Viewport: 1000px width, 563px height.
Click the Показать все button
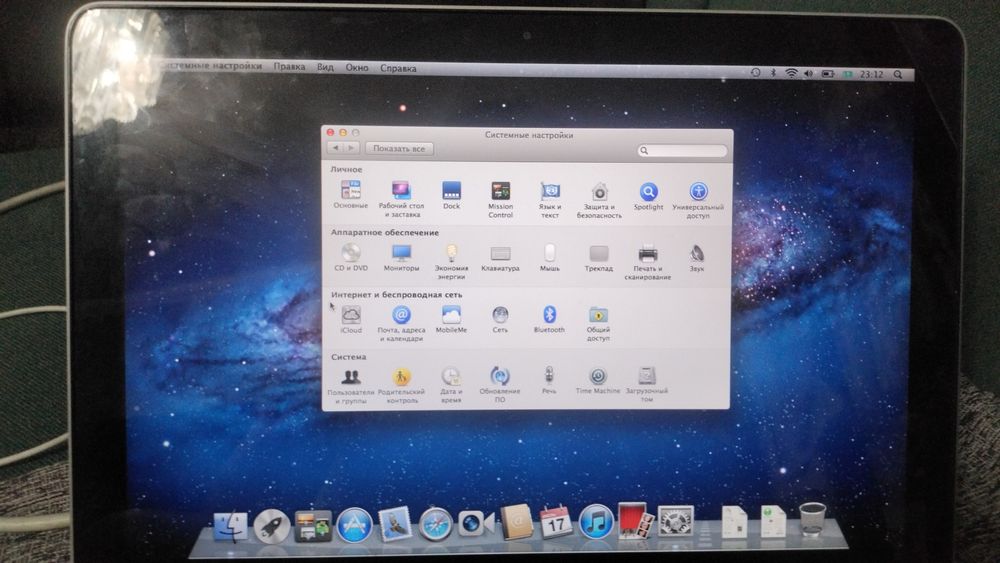pyautogui.click(x=399, y=149)
